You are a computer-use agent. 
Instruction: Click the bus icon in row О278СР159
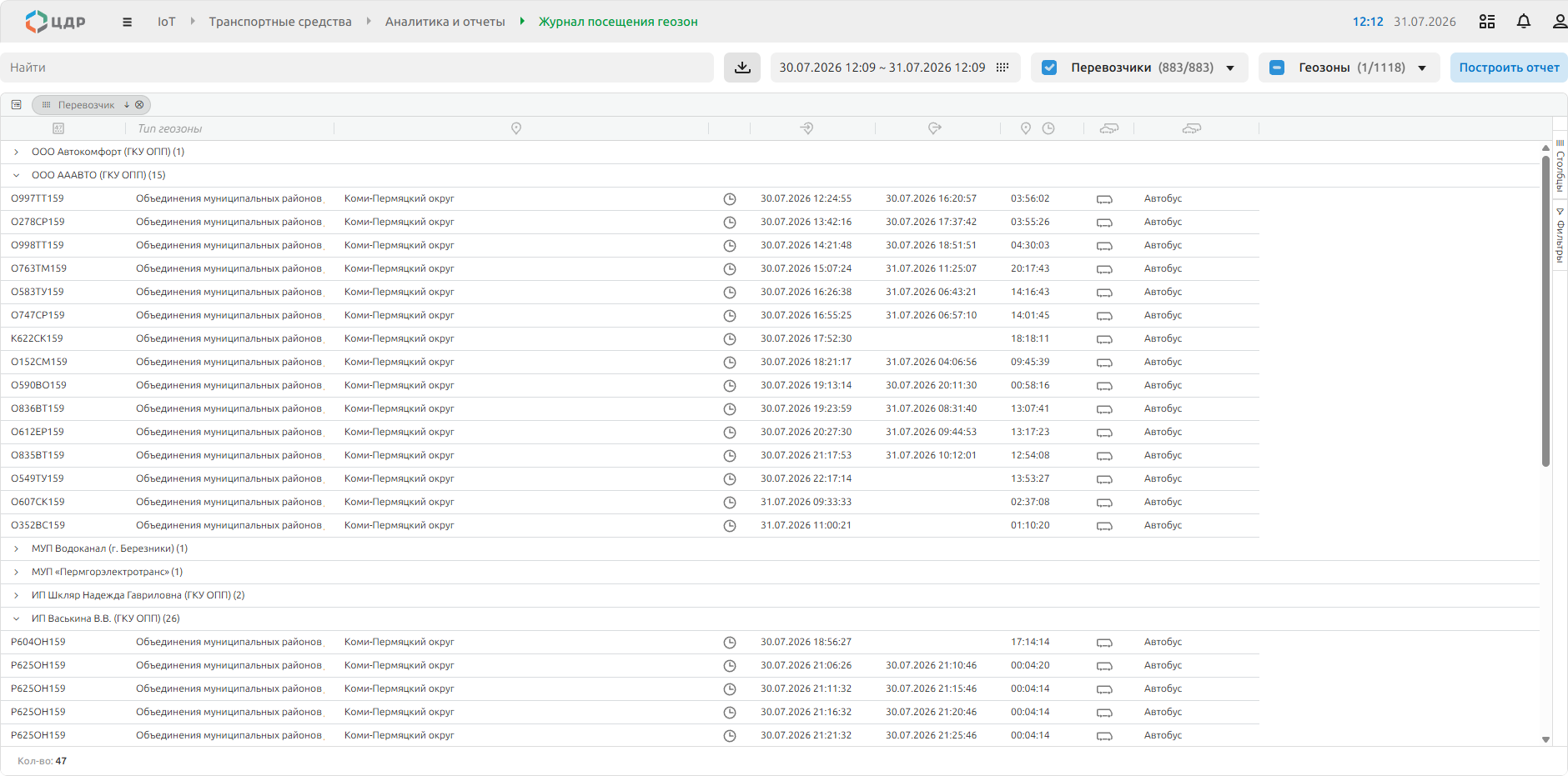[x=1104, y=223]
